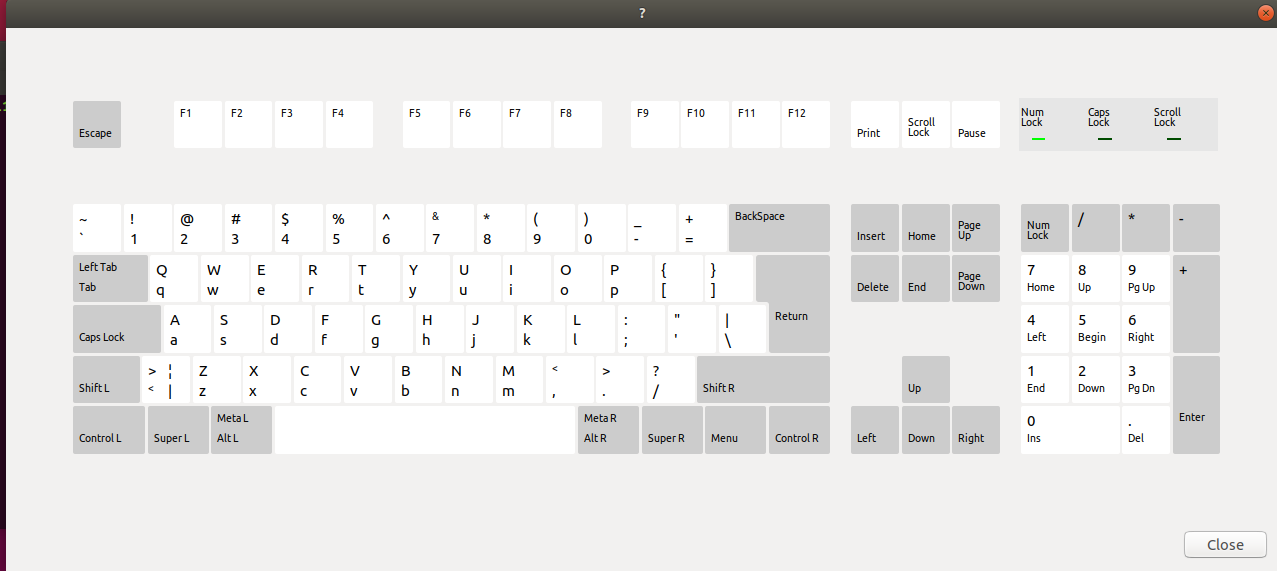Click the Caps Lock key
Viewport: 1277px width, 571px height.
click(117, 329)
